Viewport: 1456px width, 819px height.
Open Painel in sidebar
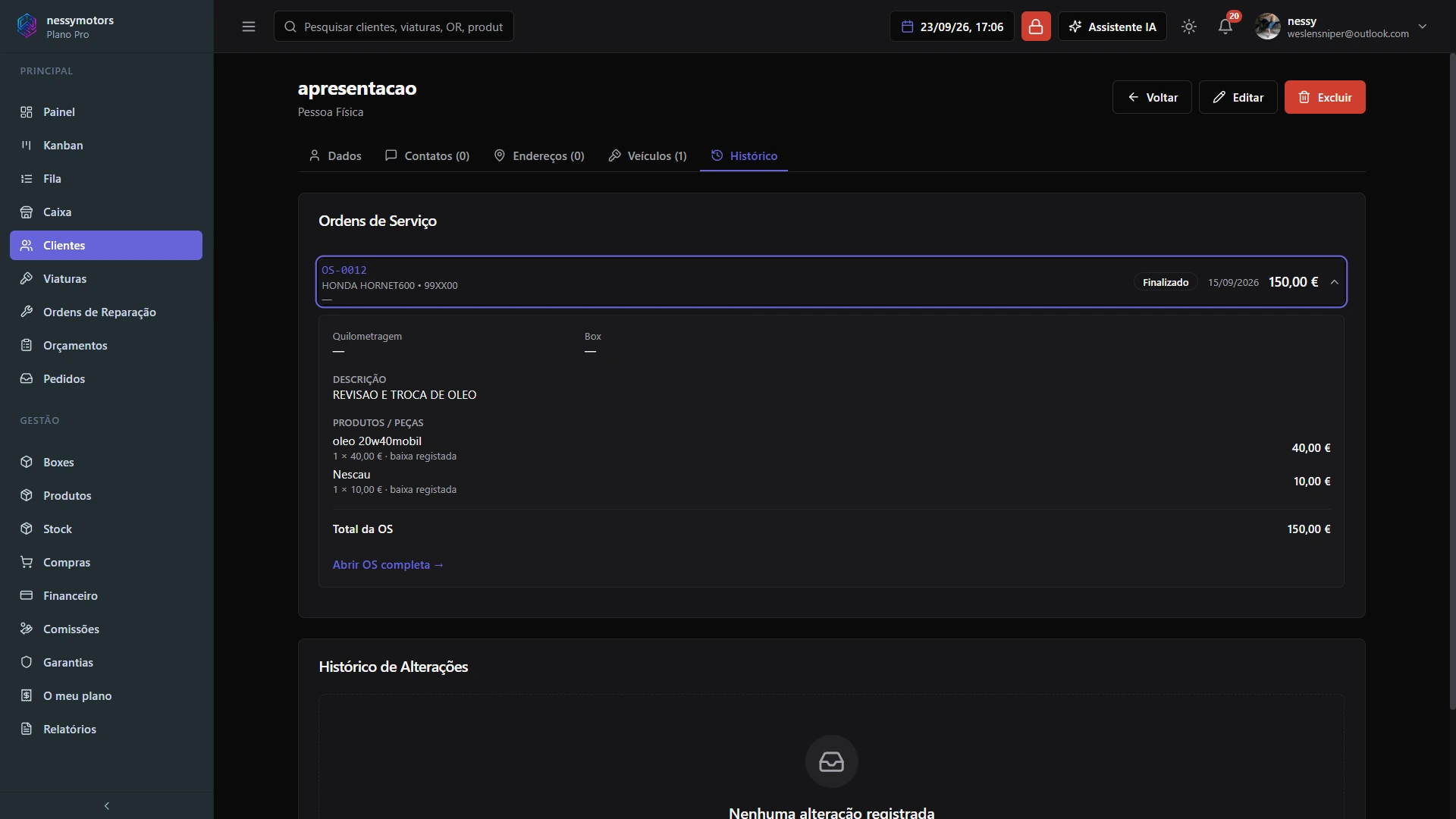[106, 112]
